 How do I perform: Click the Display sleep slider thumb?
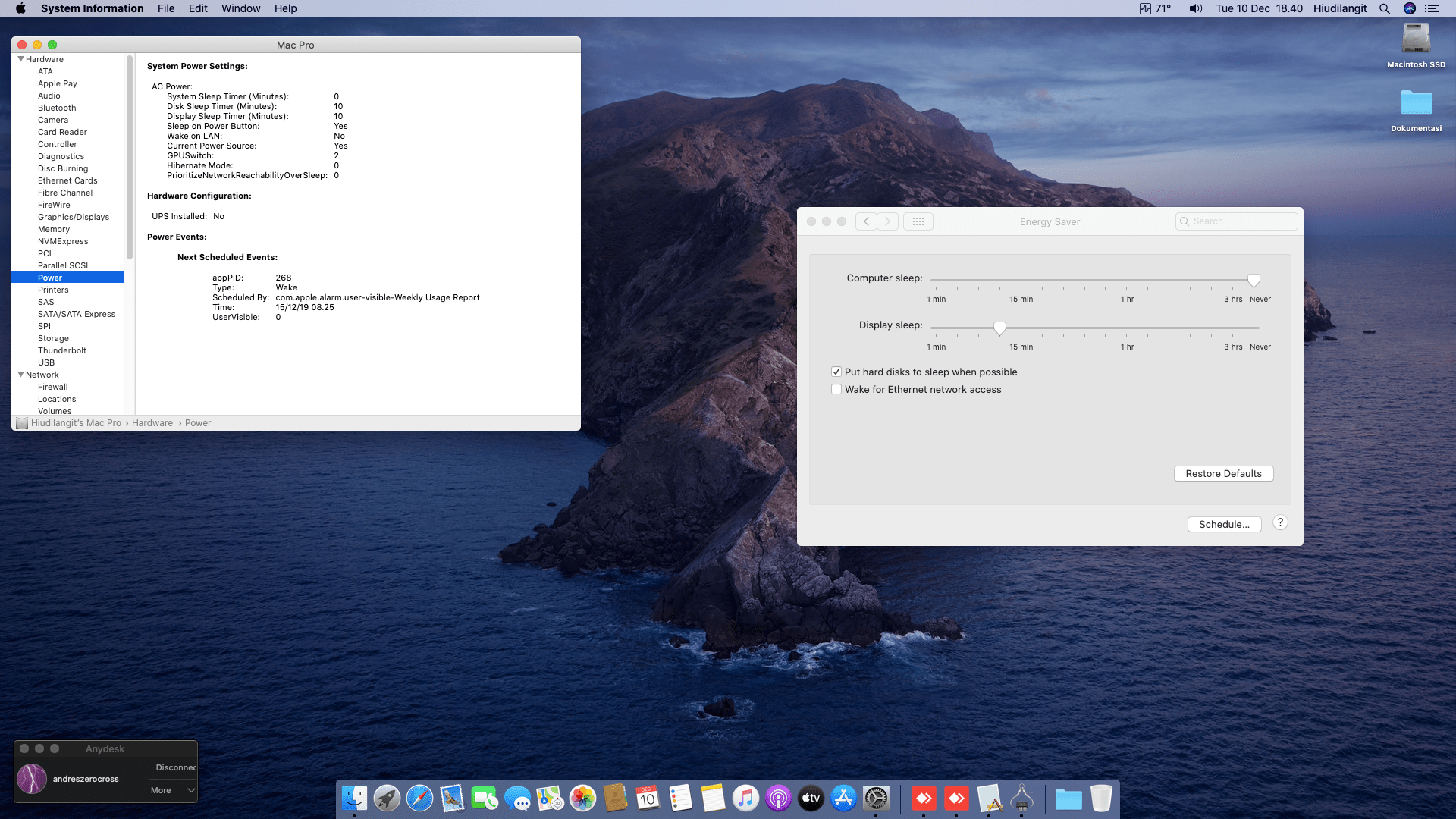tap(999, 328)
